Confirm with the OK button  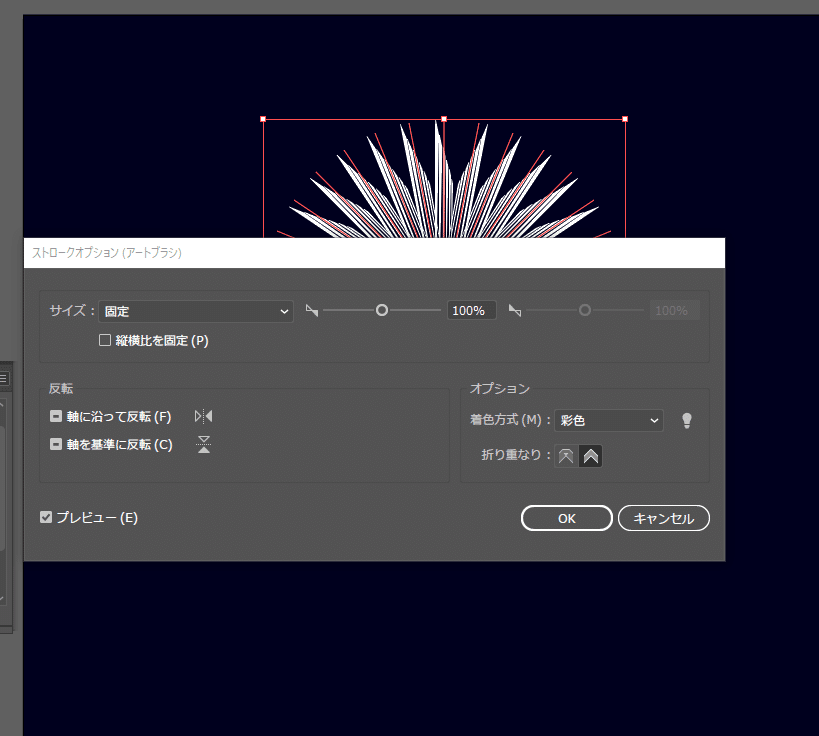567,518
